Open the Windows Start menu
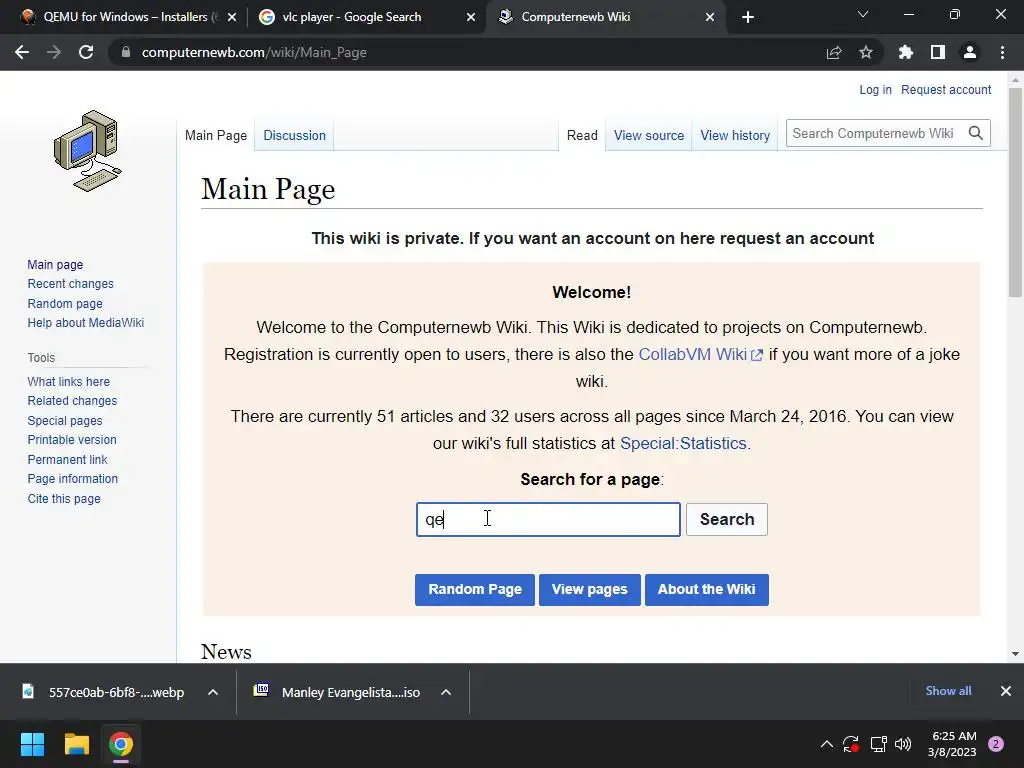The height and width of the screenshot is (768, 1024). (32, 744)
